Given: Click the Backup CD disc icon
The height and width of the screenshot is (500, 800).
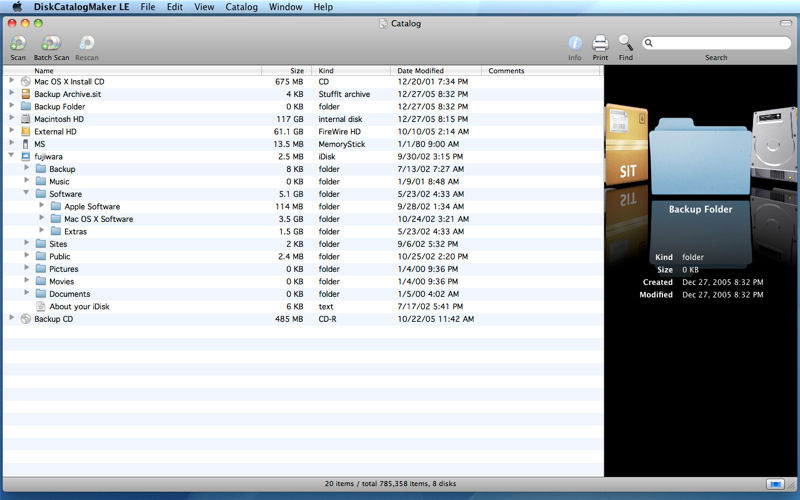Looking at the screenshot, I should pyautogui.click(x=26, y=319).
